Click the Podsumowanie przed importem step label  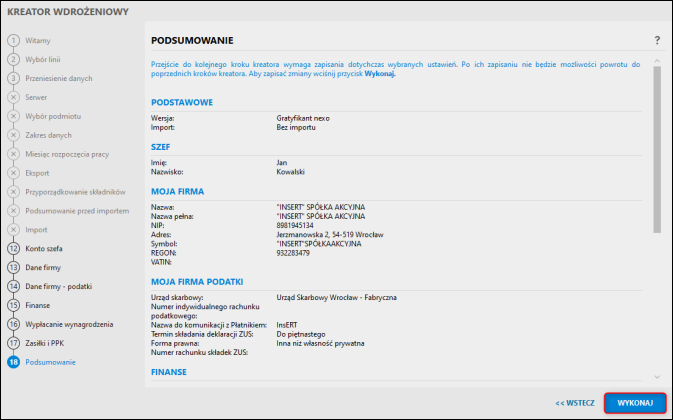pos(77,211)
